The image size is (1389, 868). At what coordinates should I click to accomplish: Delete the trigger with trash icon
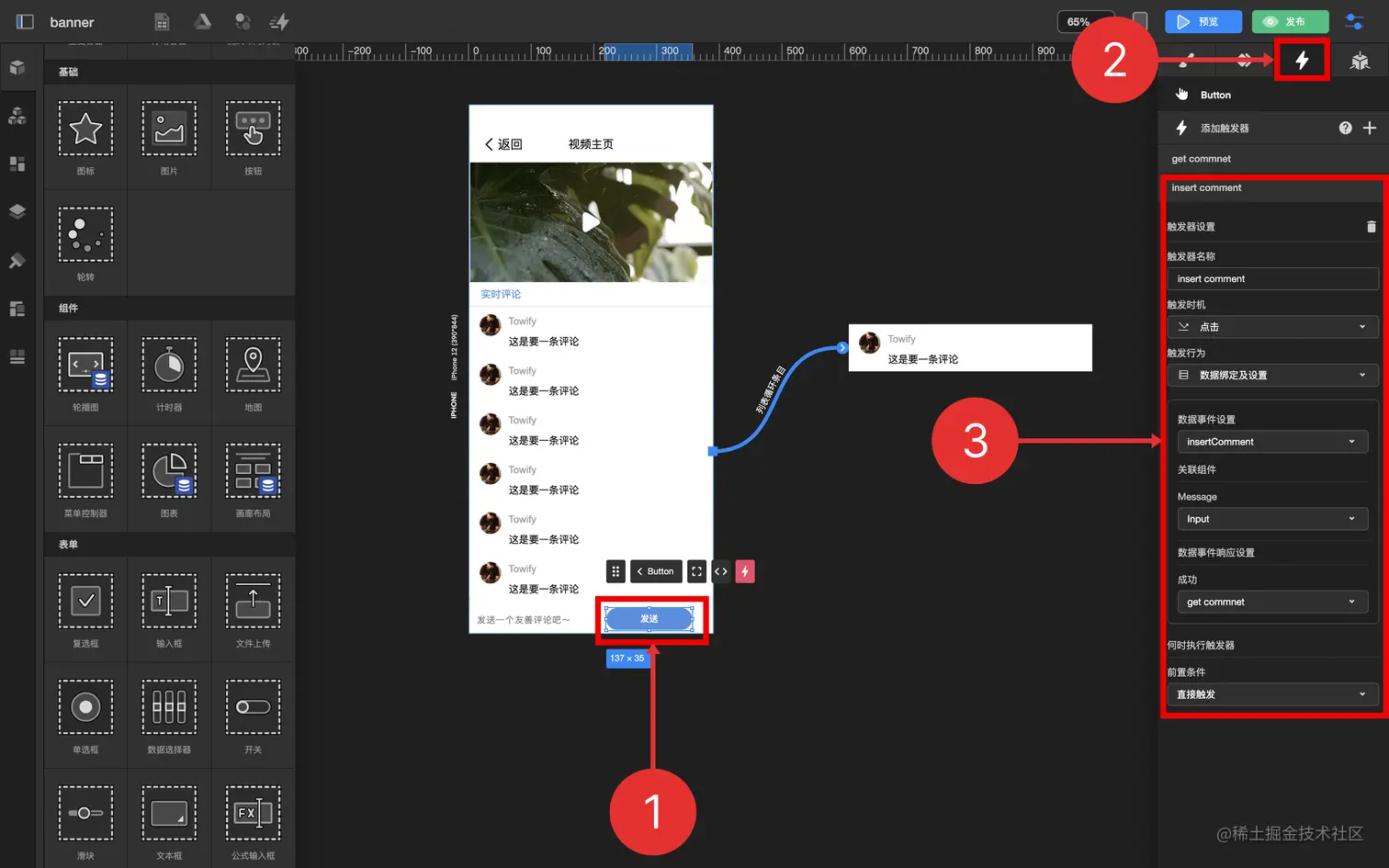(x=1371, y=227)
